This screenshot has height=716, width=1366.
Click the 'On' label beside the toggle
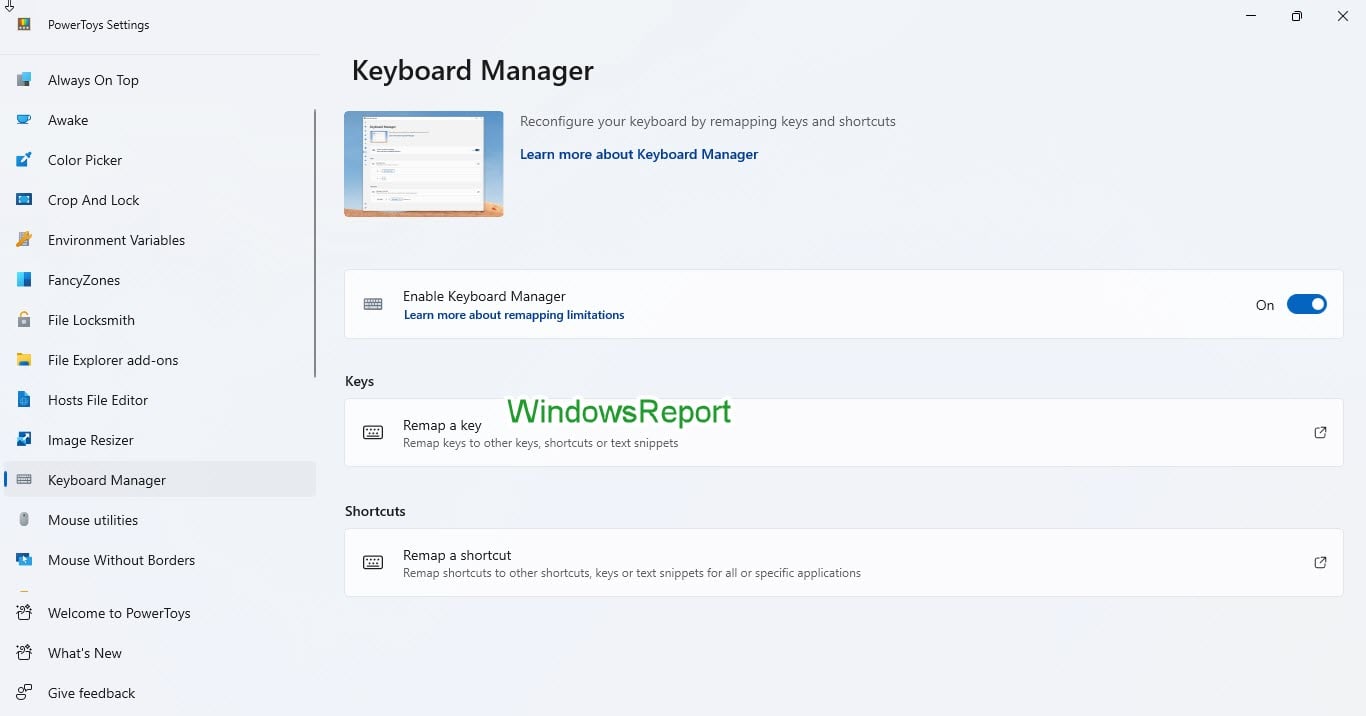[1265, 305]
